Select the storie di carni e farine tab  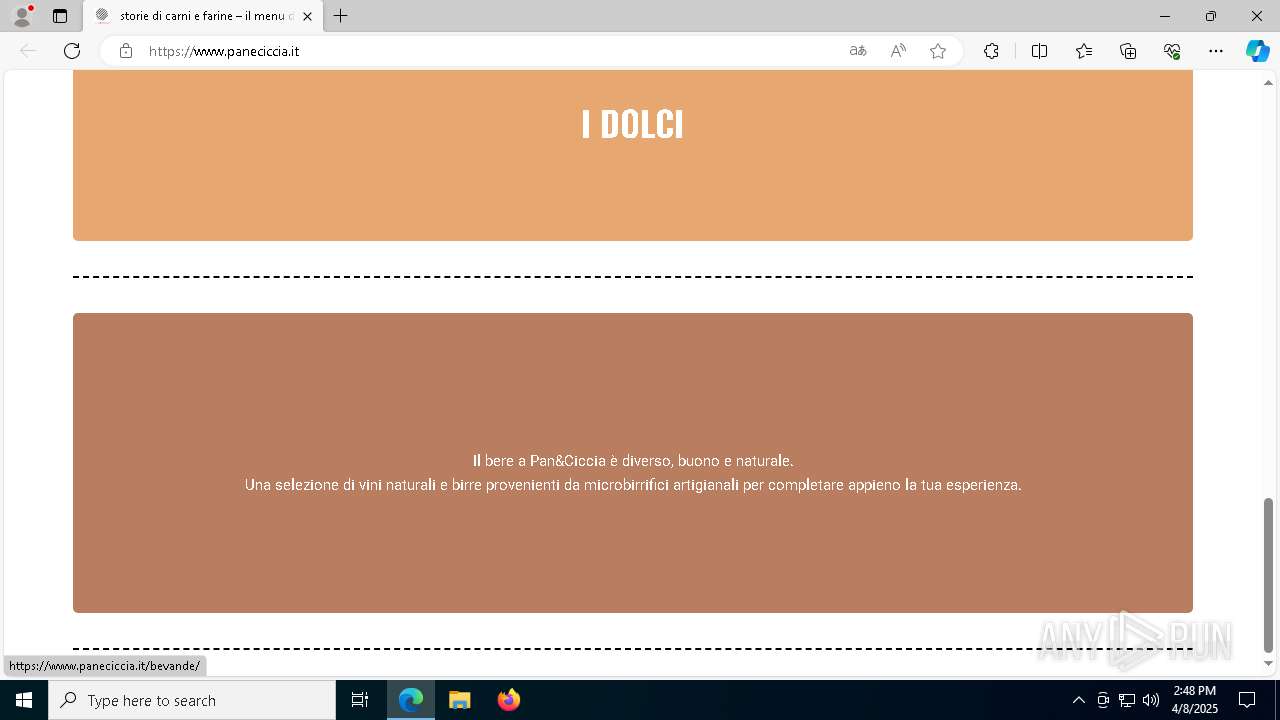tap(203, 16)
